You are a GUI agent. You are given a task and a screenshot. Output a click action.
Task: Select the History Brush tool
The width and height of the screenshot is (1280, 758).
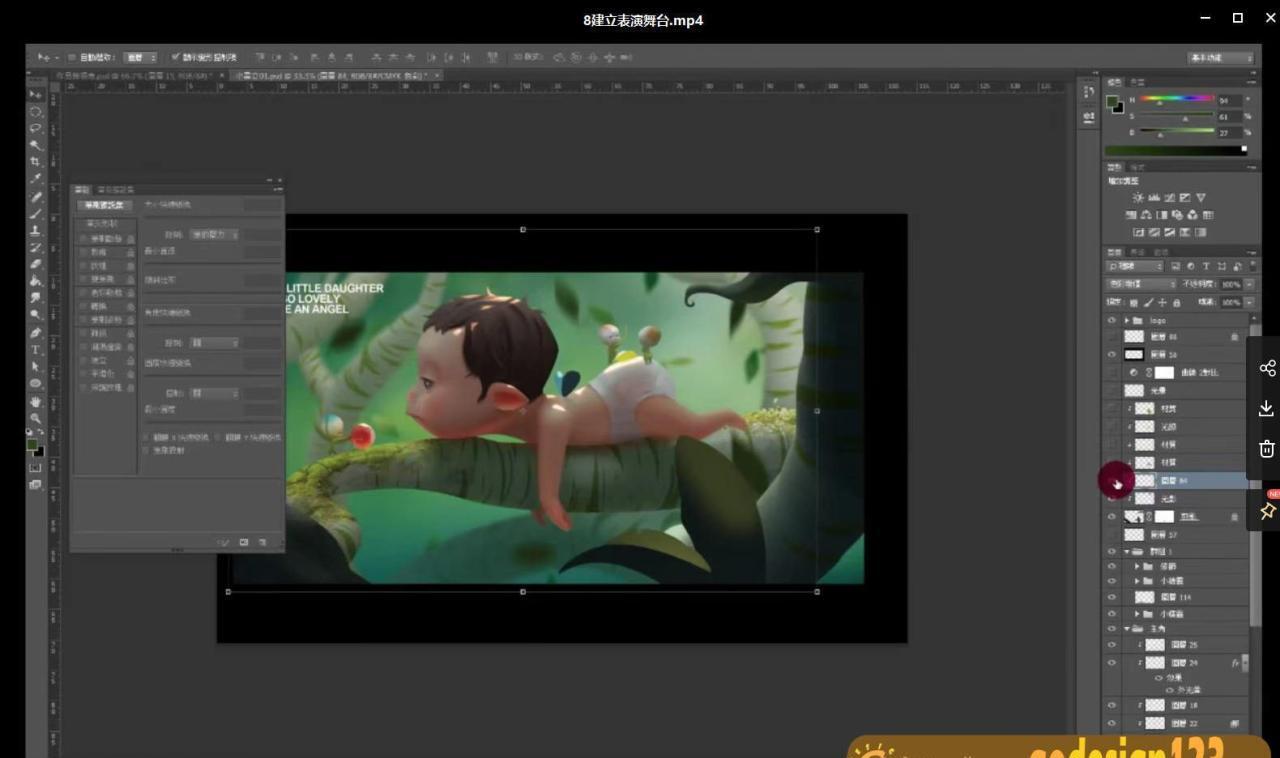(x=35, y=247)
